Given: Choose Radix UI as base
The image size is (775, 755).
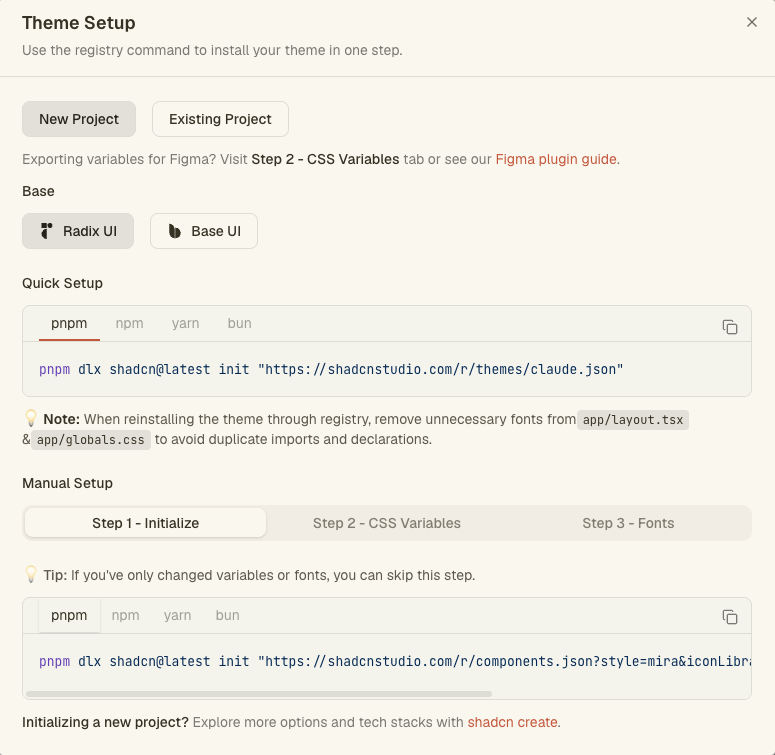Looking at the screenshot, I should [x=78, y=231].
